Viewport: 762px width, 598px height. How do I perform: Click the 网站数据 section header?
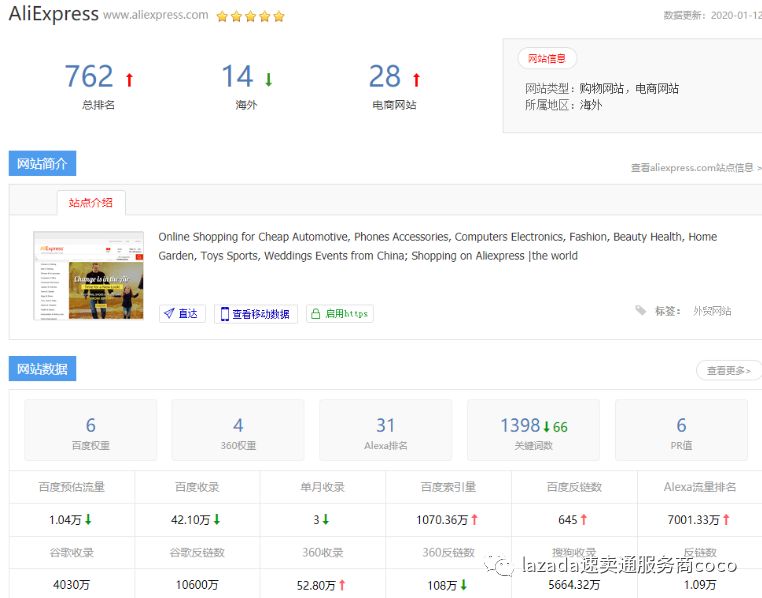pyautogui.click(x=42, y=369)
